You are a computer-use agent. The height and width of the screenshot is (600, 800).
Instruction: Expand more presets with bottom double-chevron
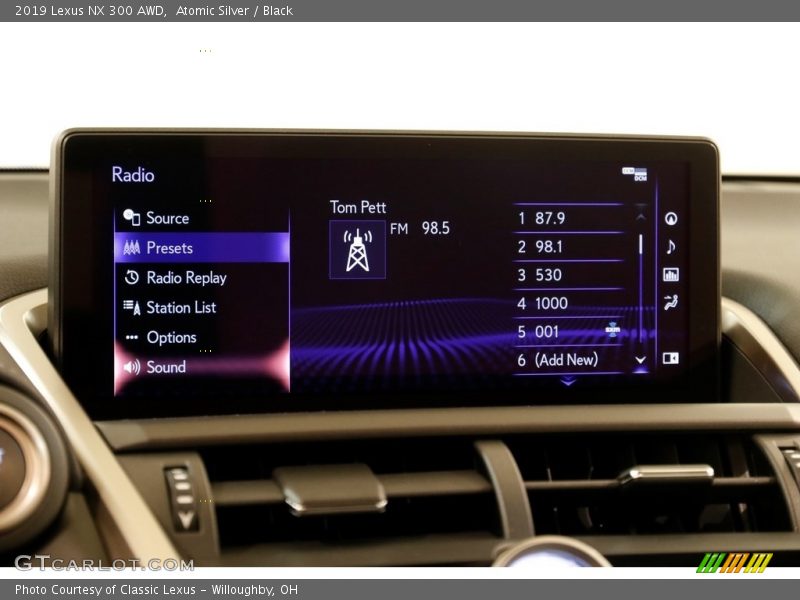pos(568,382)
